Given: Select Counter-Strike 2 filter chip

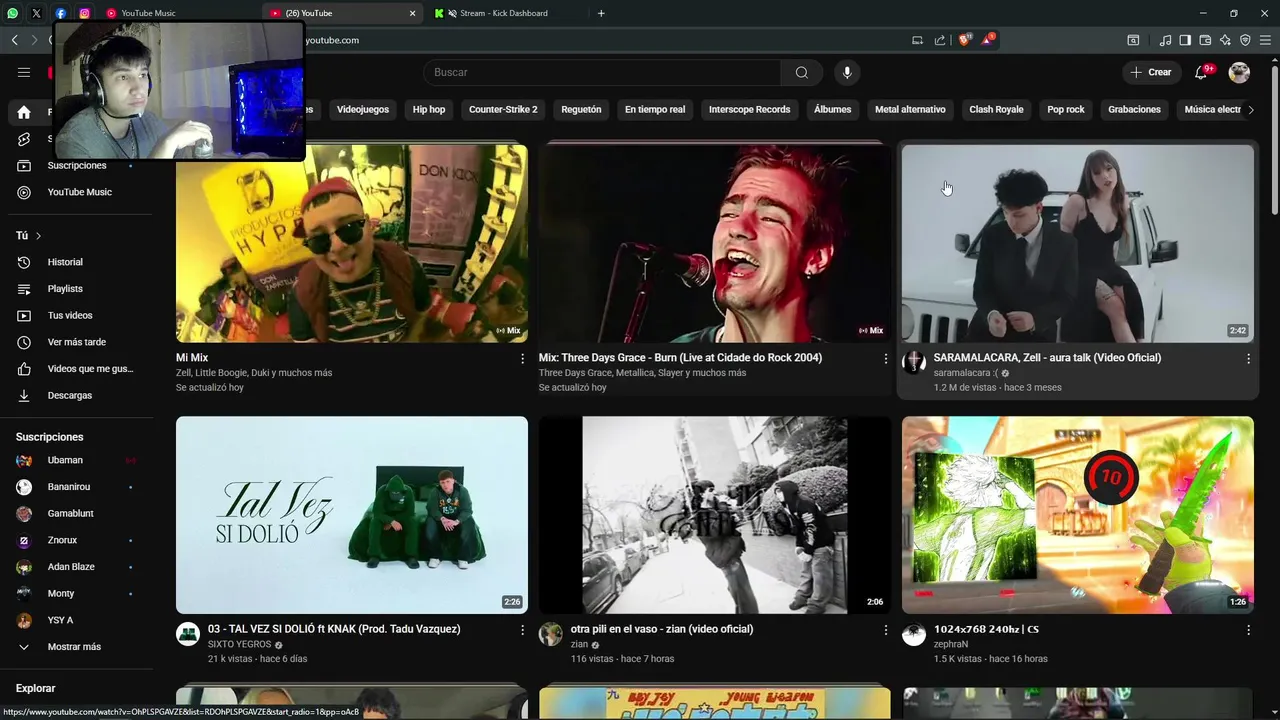Looking at the screenshot, I should tap(503, 110).
